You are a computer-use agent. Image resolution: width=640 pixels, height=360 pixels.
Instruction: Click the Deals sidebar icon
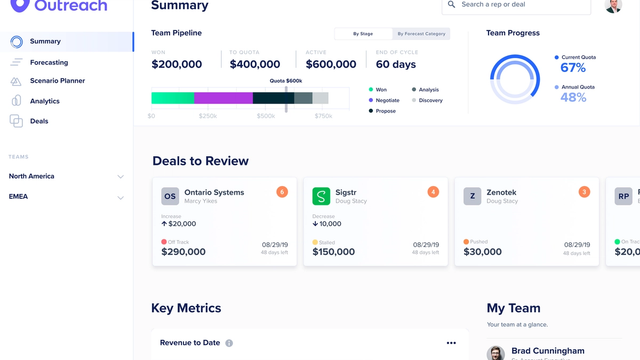16,121
